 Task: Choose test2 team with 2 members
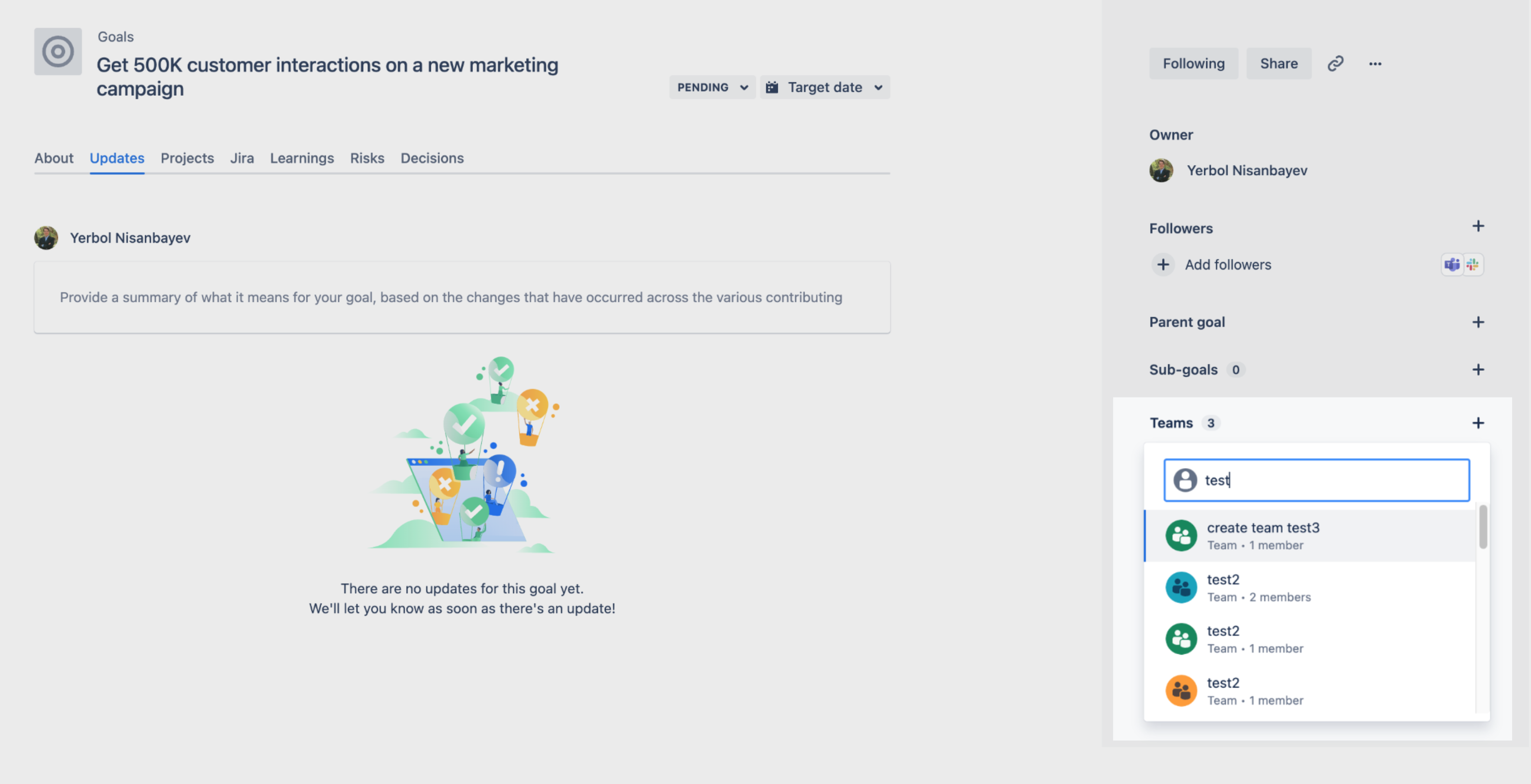pyautogui.click(x=1310, y=587)
